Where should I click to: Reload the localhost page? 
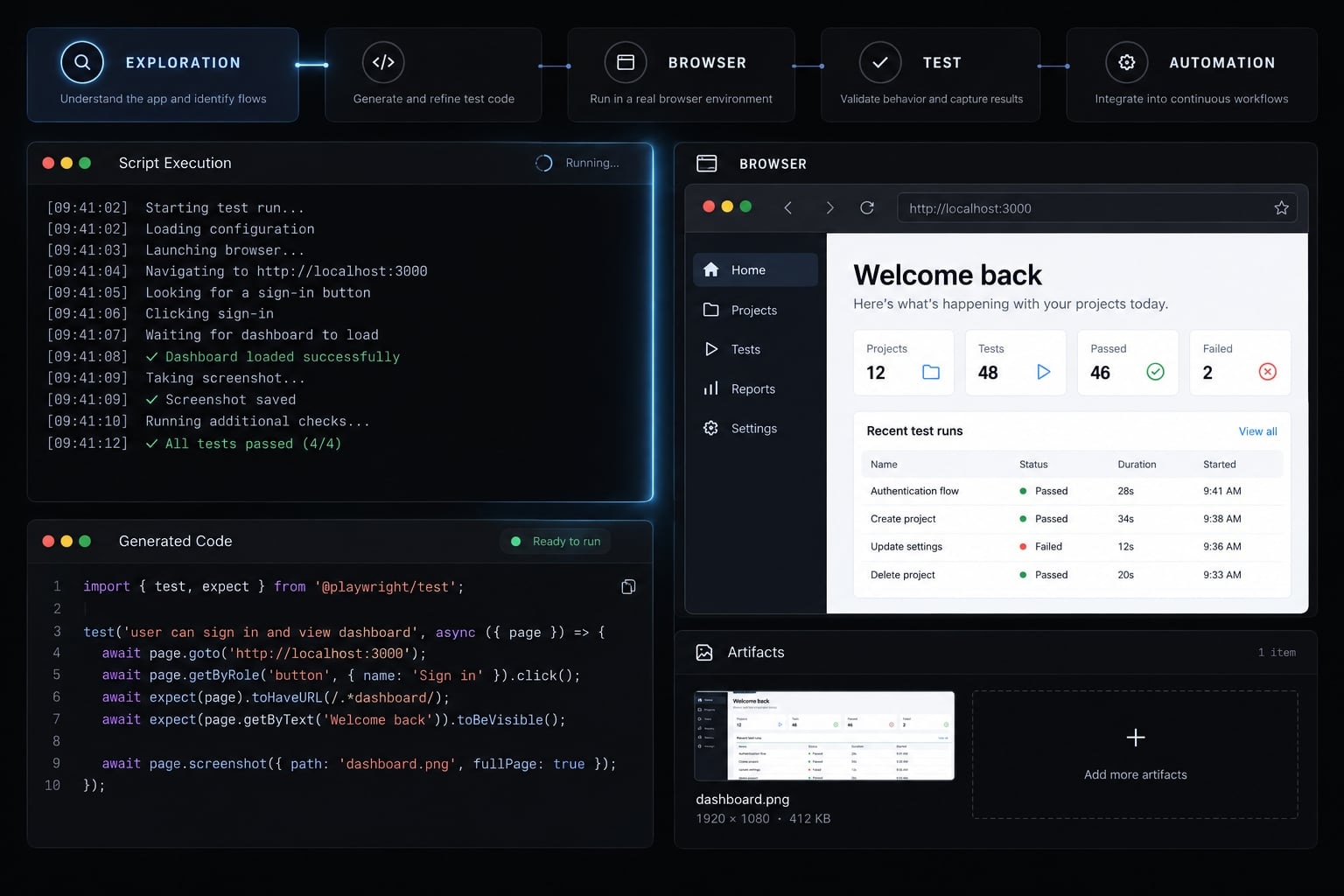pos(867,207)
